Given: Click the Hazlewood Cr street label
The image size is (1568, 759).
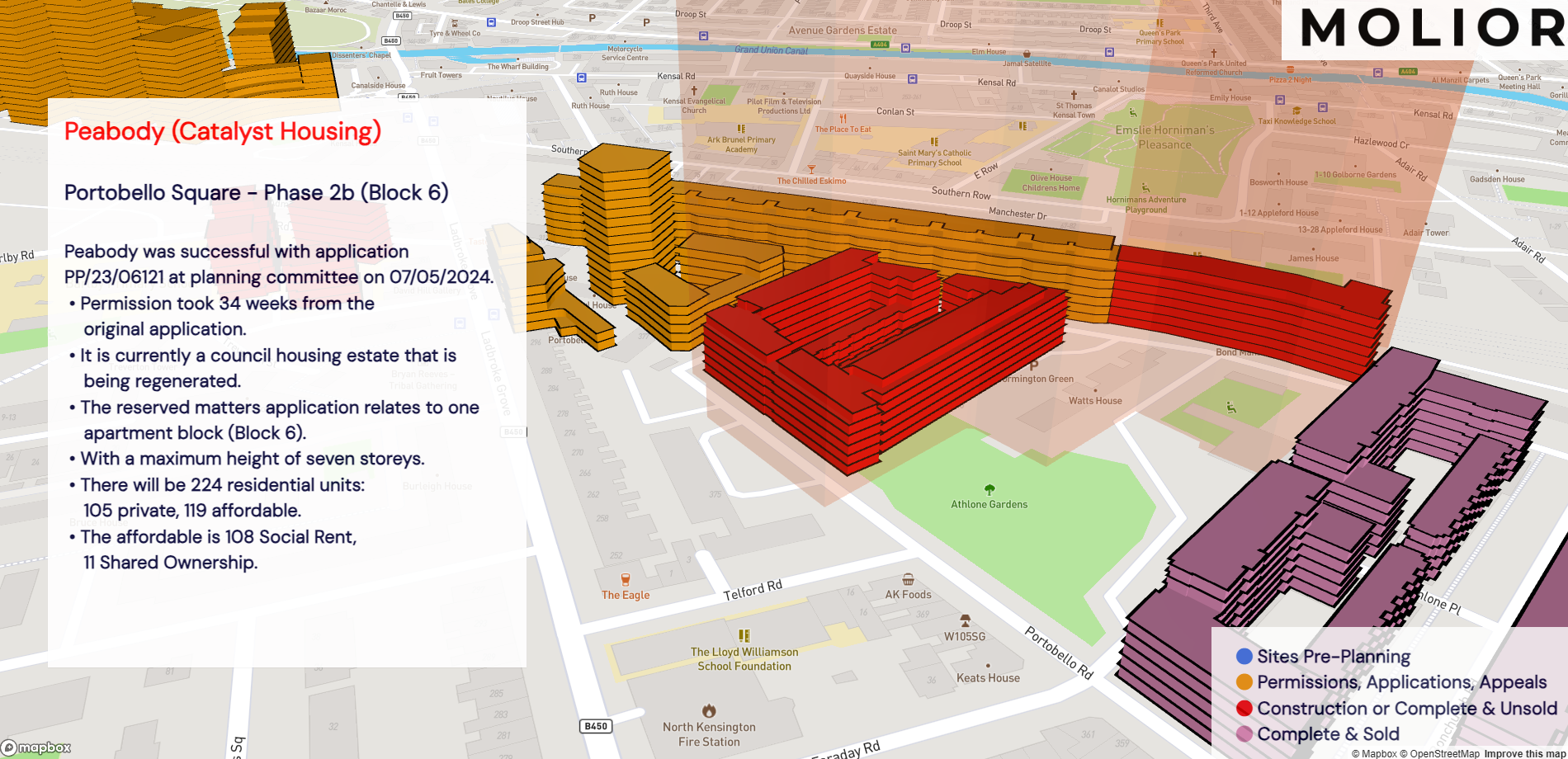Looking at the screenshot, I should pos(1381,142).
